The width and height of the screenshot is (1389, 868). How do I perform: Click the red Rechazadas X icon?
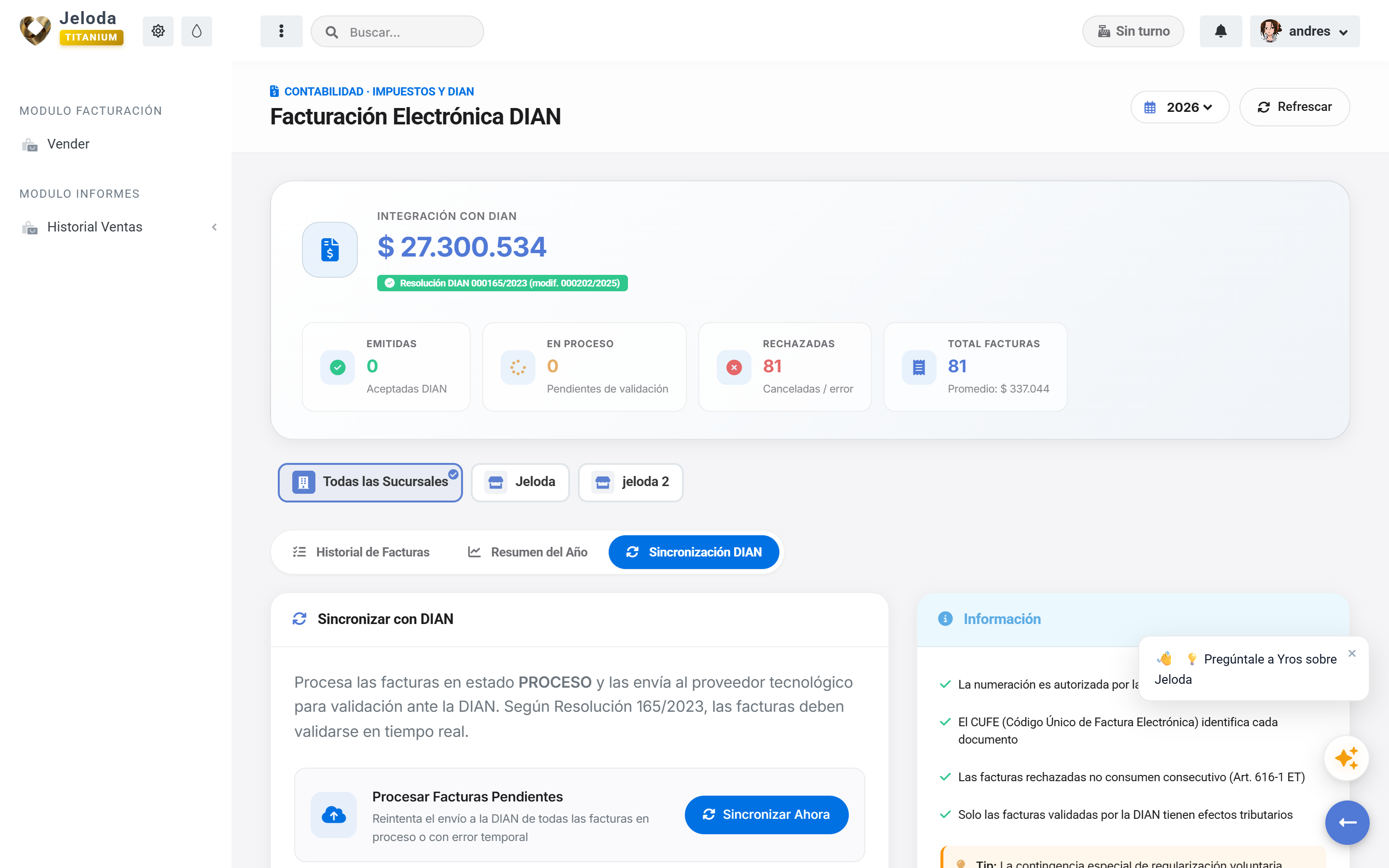734,367
